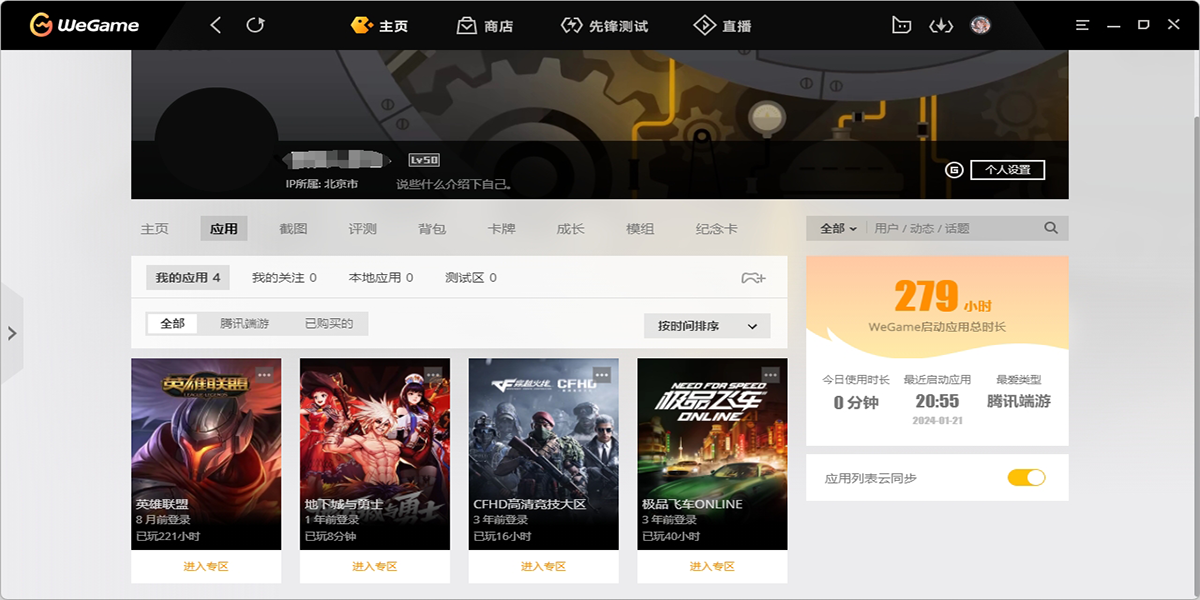Click 进入专区 under CFHD高清竞技大区
Image resolution: width=1200 pixels, height=600 pixels.
coord(544,567)
